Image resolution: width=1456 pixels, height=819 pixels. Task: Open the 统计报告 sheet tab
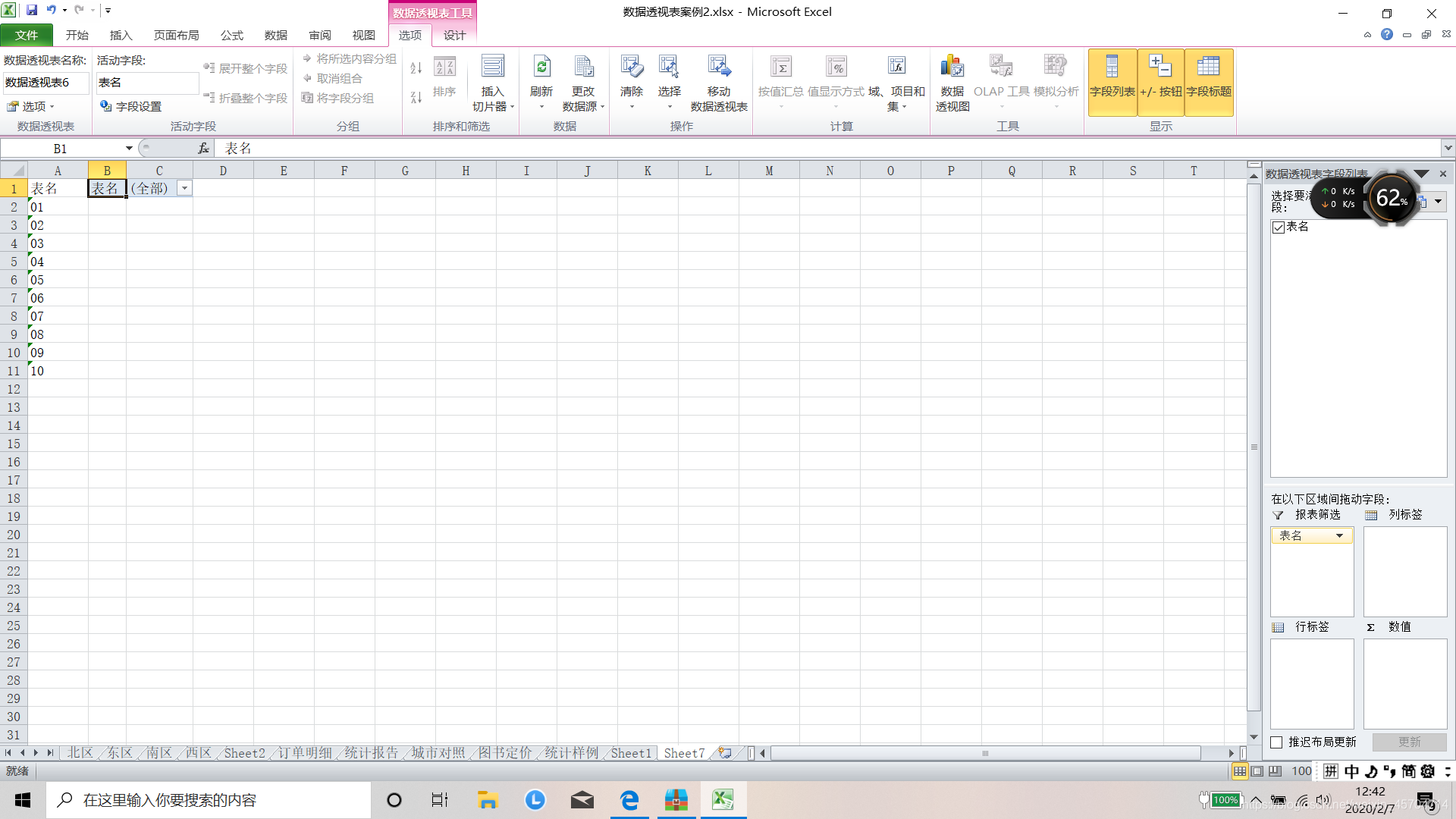point(371,753)
